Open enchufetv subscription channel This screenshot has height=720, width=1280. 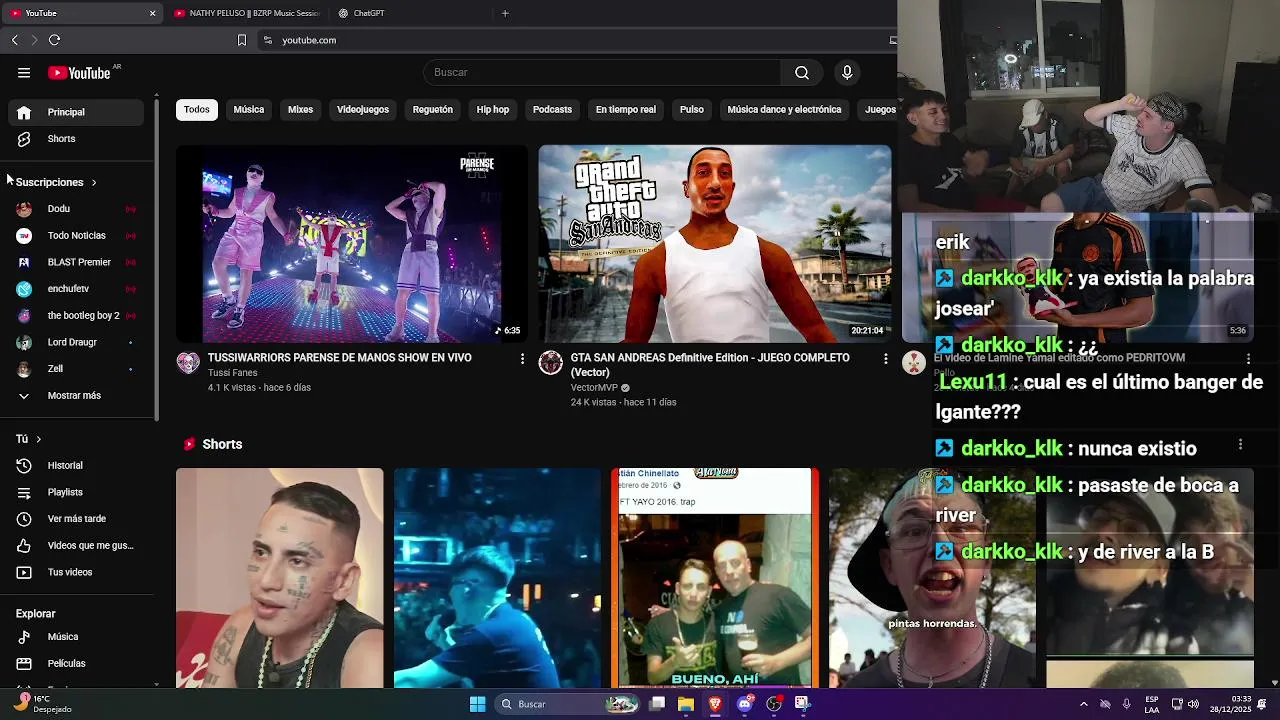78,289
